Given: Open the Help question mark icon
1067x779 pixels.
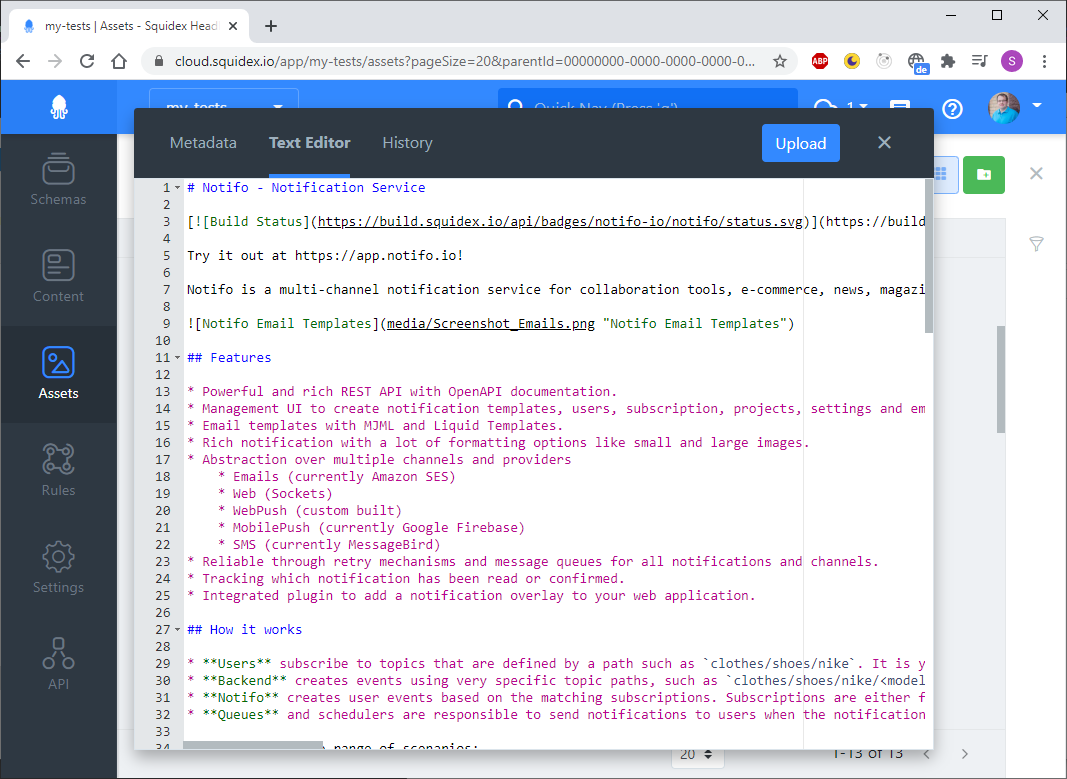Looking at the screenshot, I should tap(952, 109).
